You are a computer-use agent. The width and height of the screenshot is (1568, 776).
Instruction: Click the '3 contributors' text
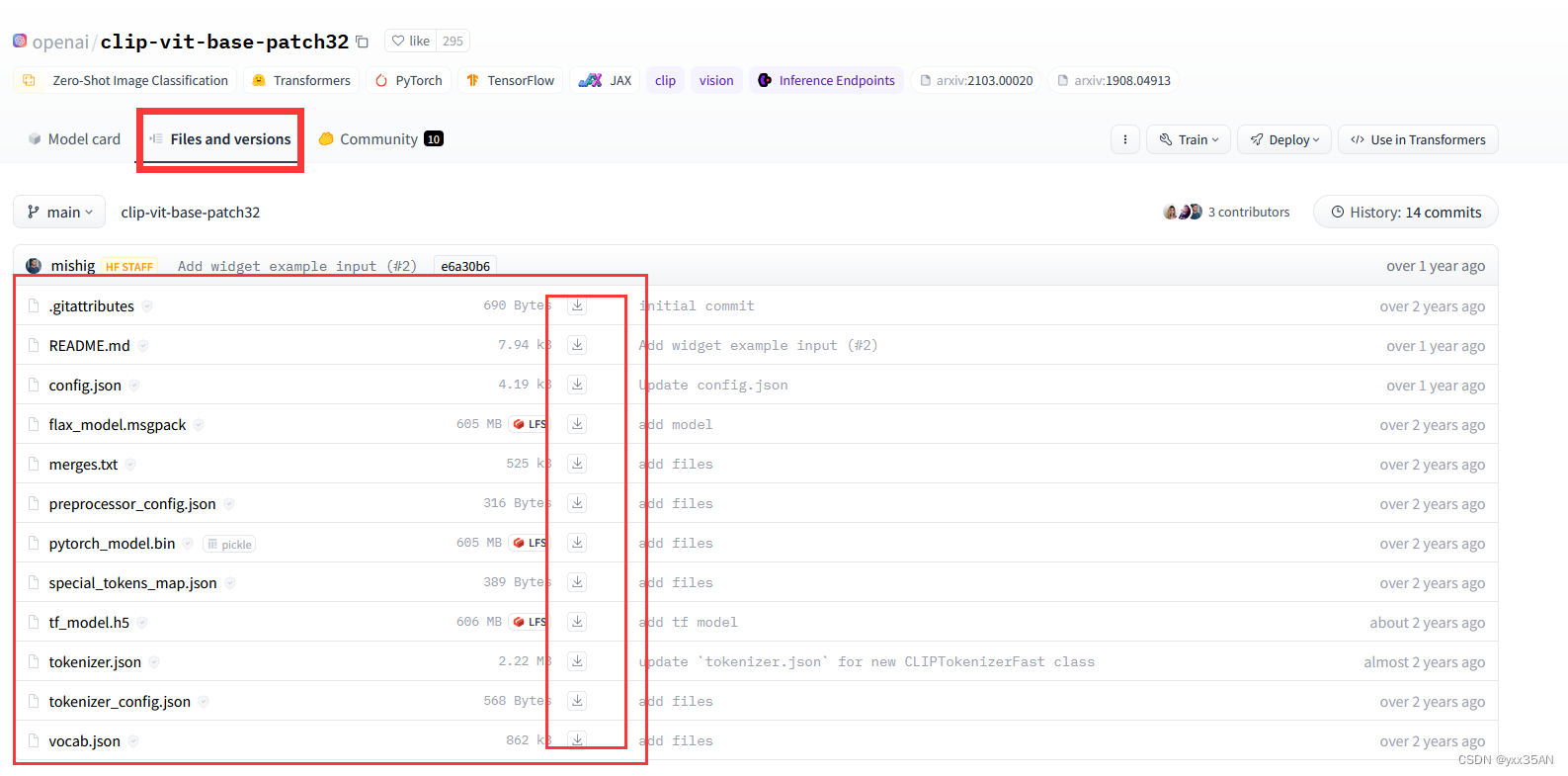[x=1249, y=212]
